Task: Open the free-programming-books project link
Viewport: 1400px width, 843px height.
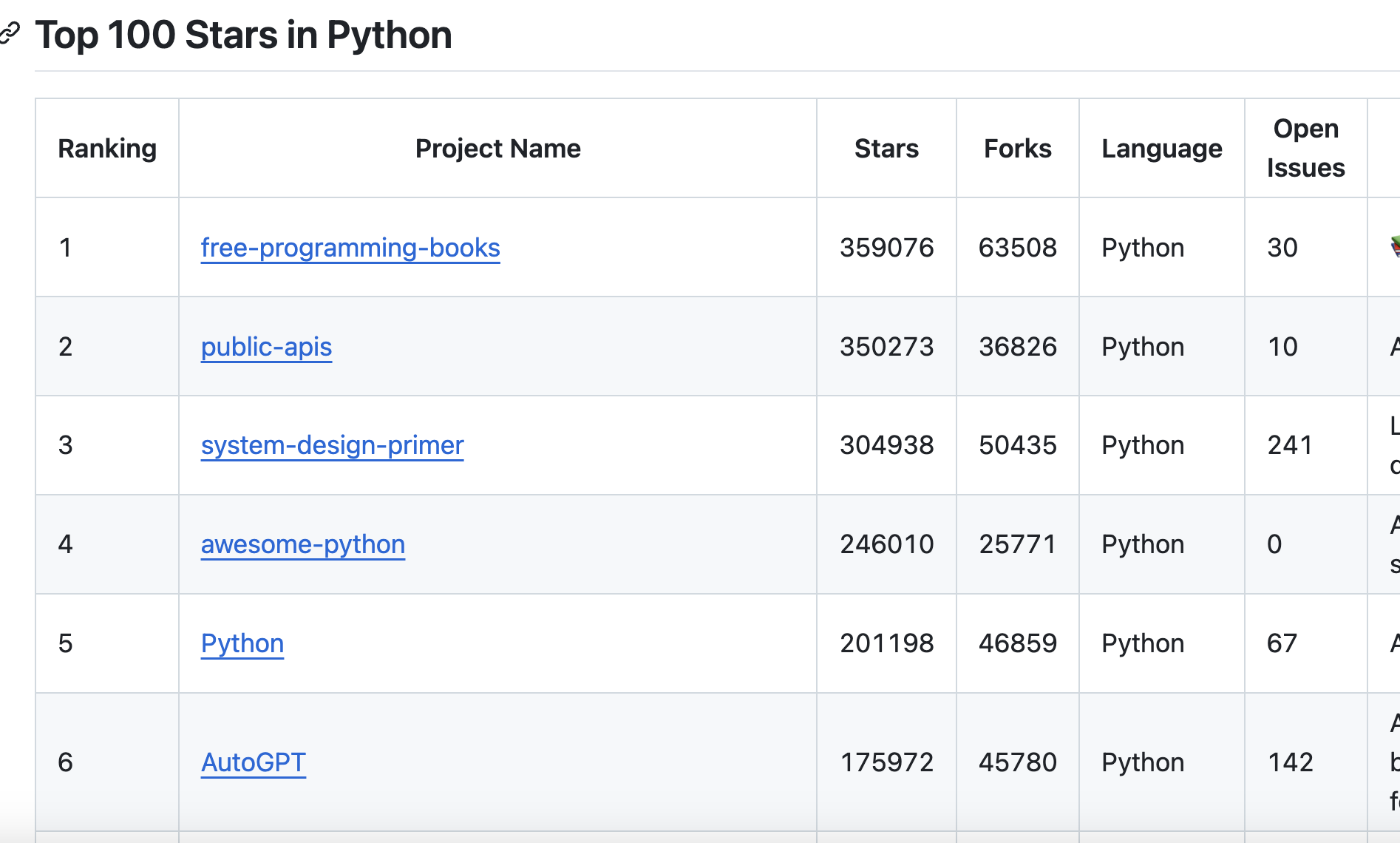Action: [x=350, y=248]
